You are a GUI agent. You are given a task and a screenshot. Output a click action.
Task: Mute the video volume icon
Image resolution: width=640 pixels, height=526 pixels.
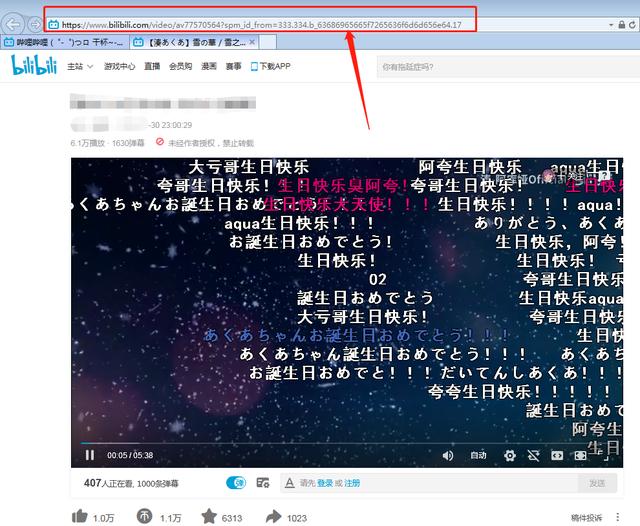(x=447, y=455)
